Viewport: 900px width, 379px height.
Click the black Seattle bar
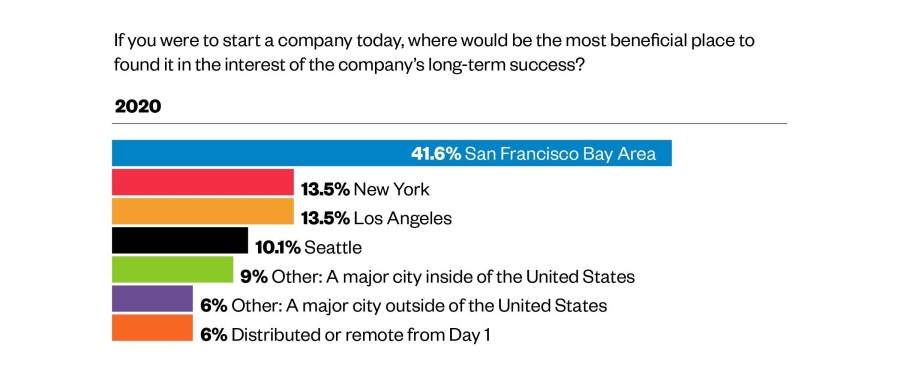(180, 240)
